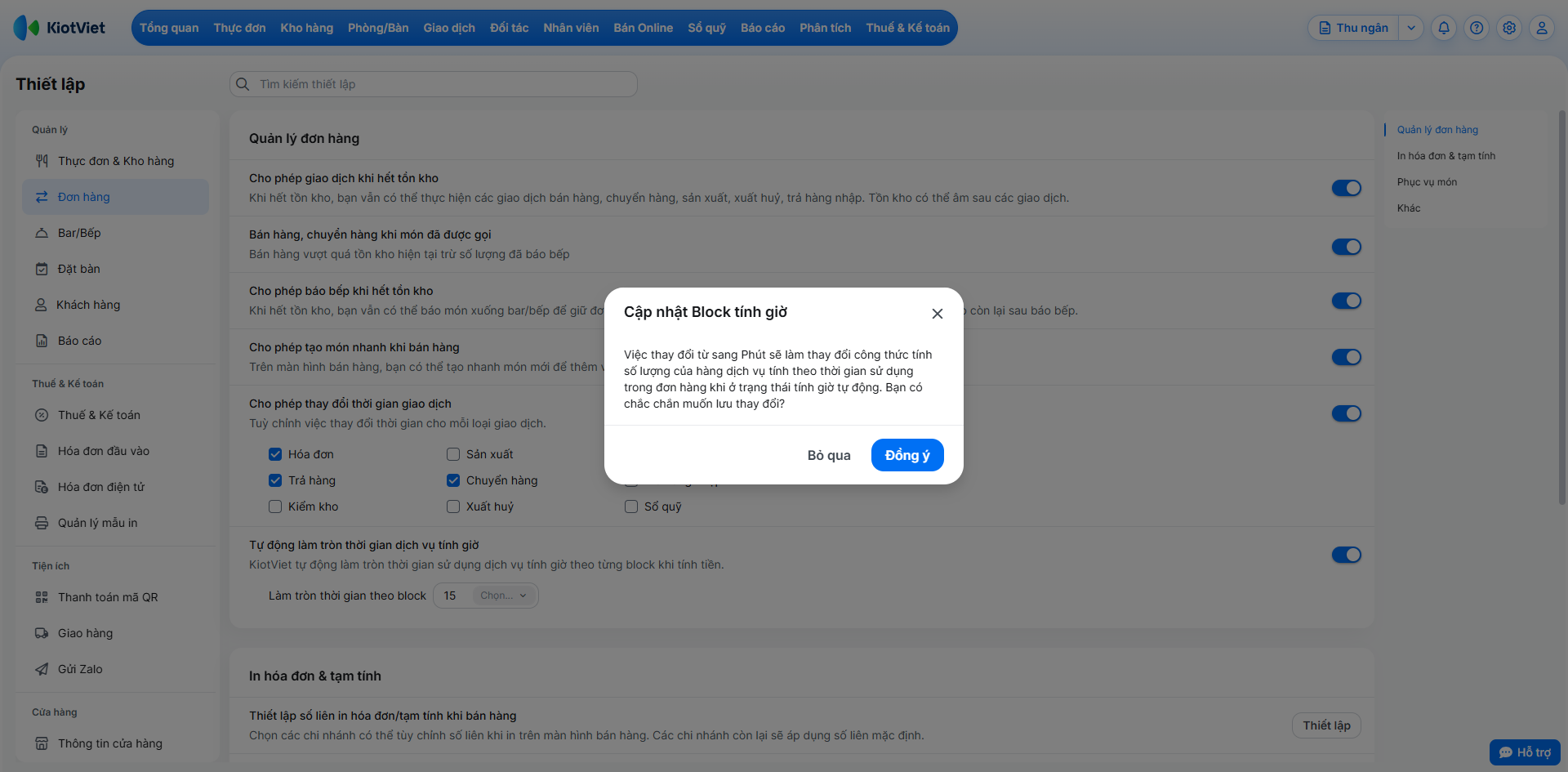Toggle Cho phép tạo món nhanh khi bán hàng
This screenshot has height=772, width=1568.
(x=1347, y=357)
